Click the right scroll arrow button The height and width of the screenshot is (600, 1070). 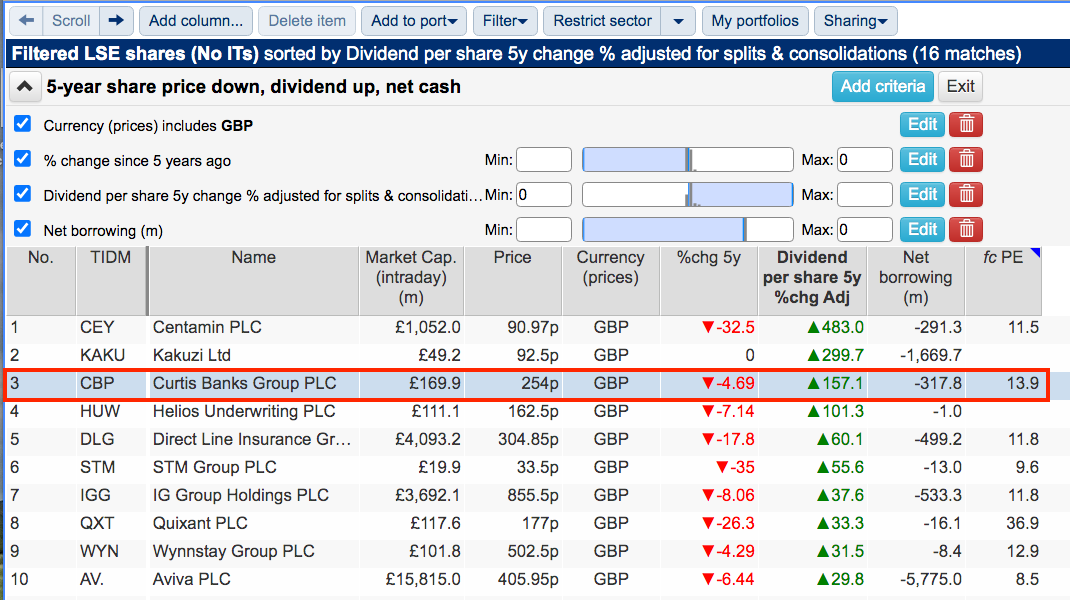pyautogui.click(x=117, y=21)
